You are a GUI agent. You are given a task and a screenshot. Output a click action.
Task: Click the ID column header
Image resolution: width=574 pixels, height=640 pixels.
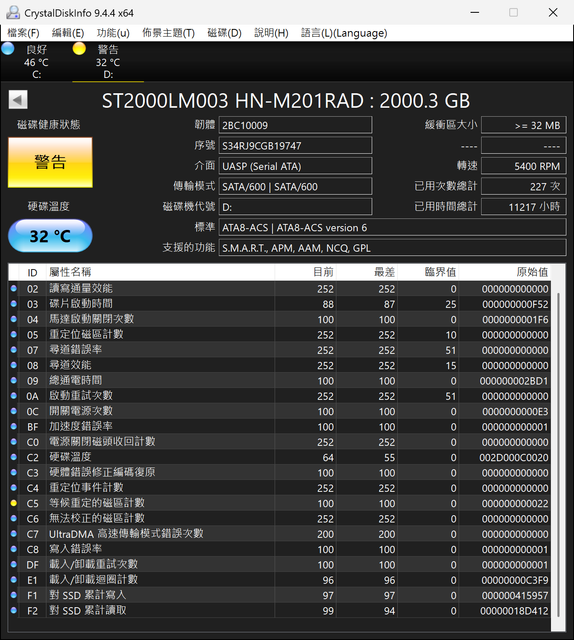click(x=32, y=272)
